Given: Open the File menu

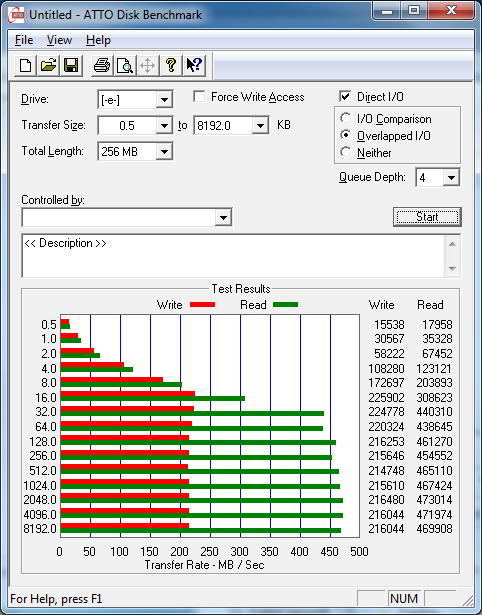Looking at the screenshot, I should (x=24, y=40).
